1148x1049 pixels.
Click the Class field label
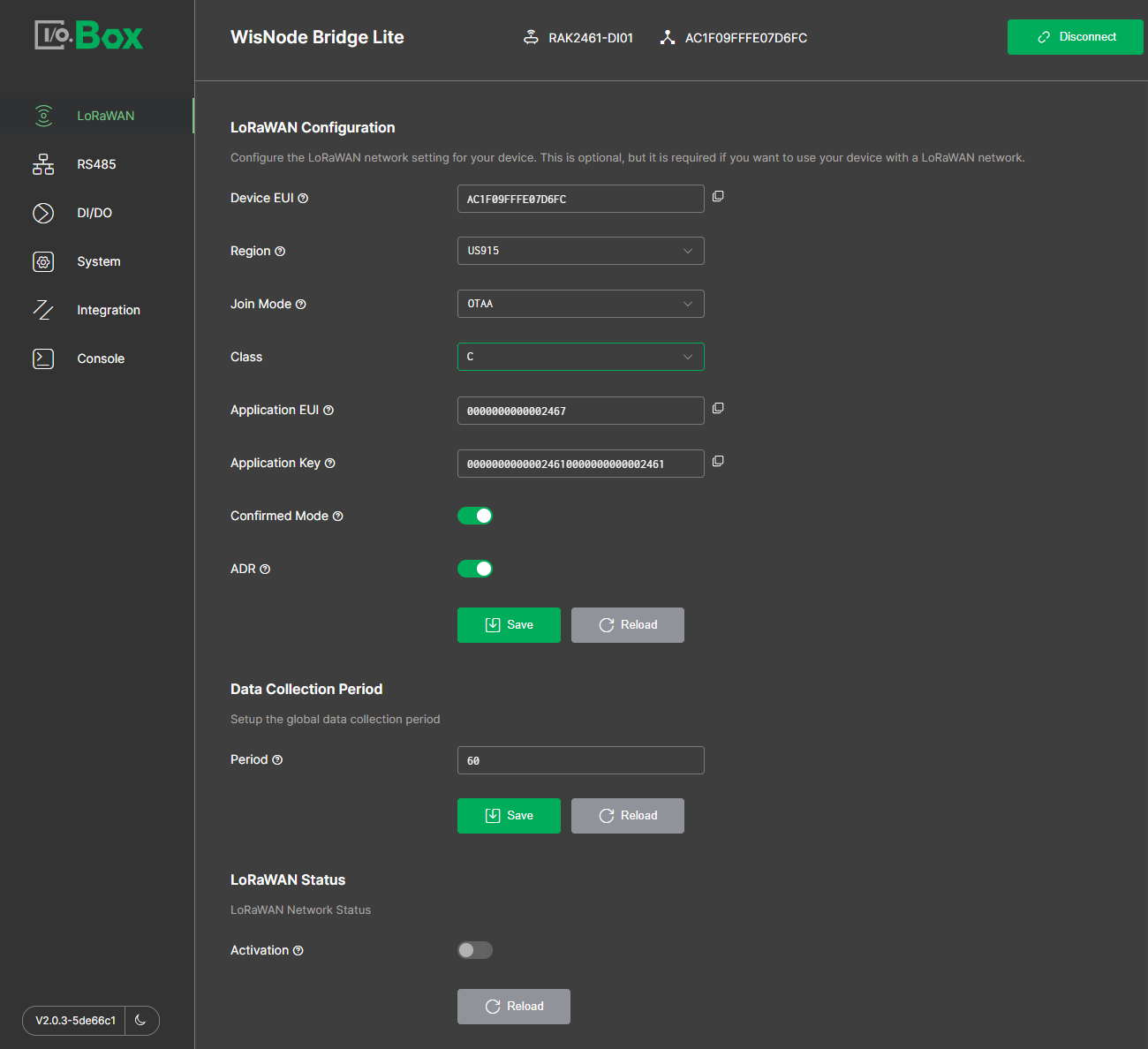[x=246, y=357]
